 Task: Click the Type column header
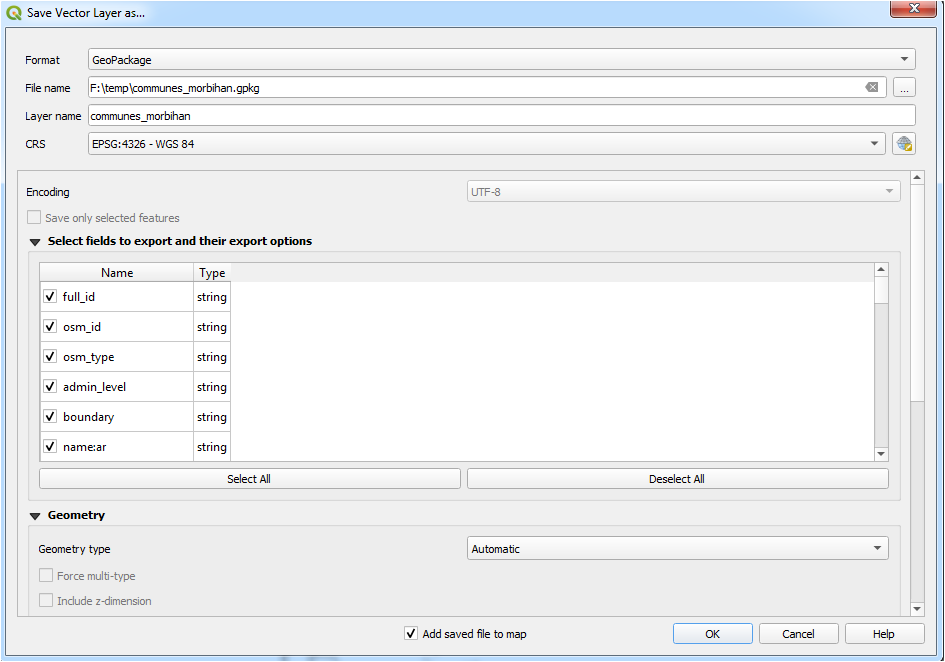[x=212, y=273]
